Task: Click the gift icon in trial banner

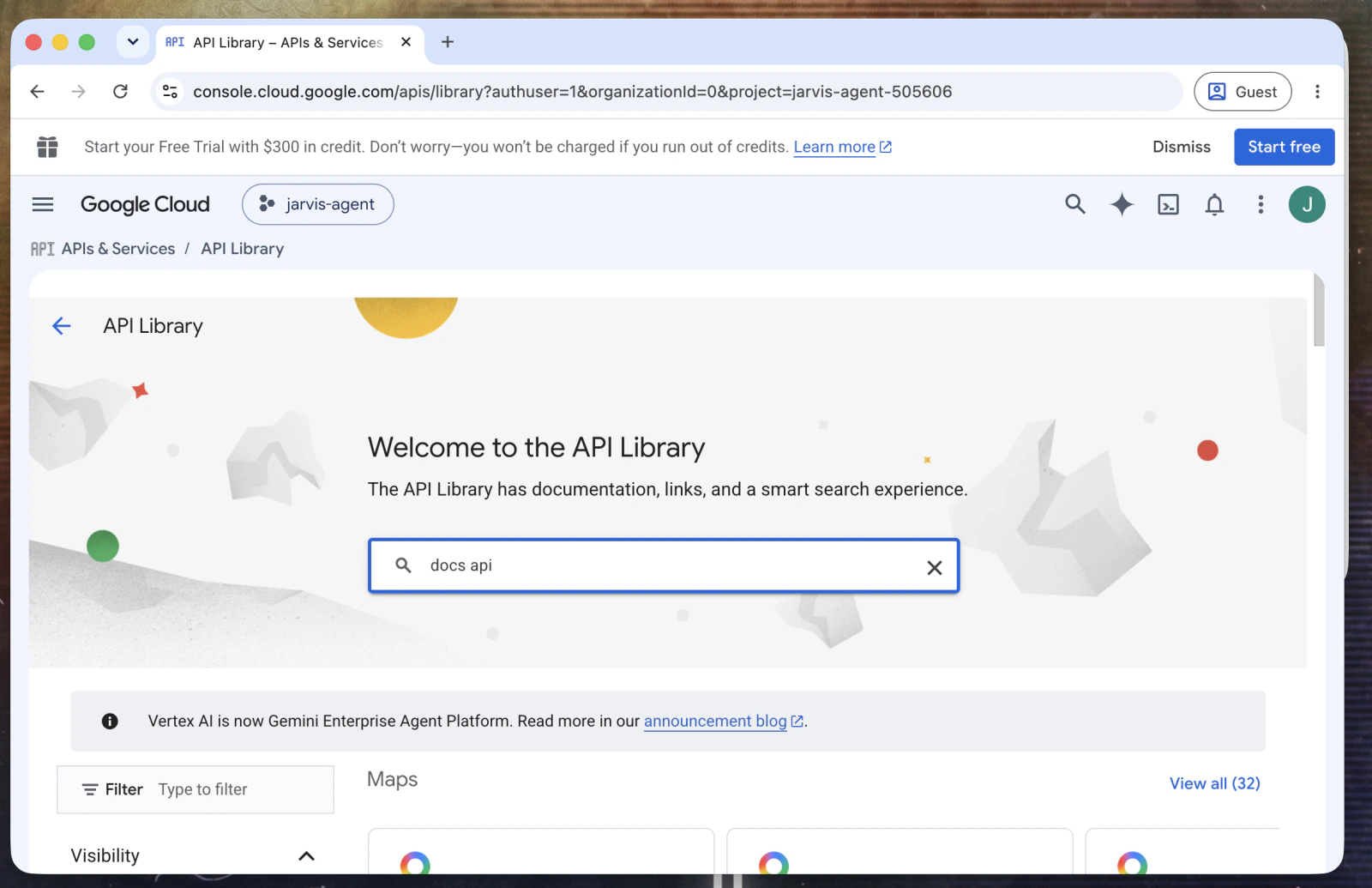Action: pyautogui.click(x=48, y=147)
